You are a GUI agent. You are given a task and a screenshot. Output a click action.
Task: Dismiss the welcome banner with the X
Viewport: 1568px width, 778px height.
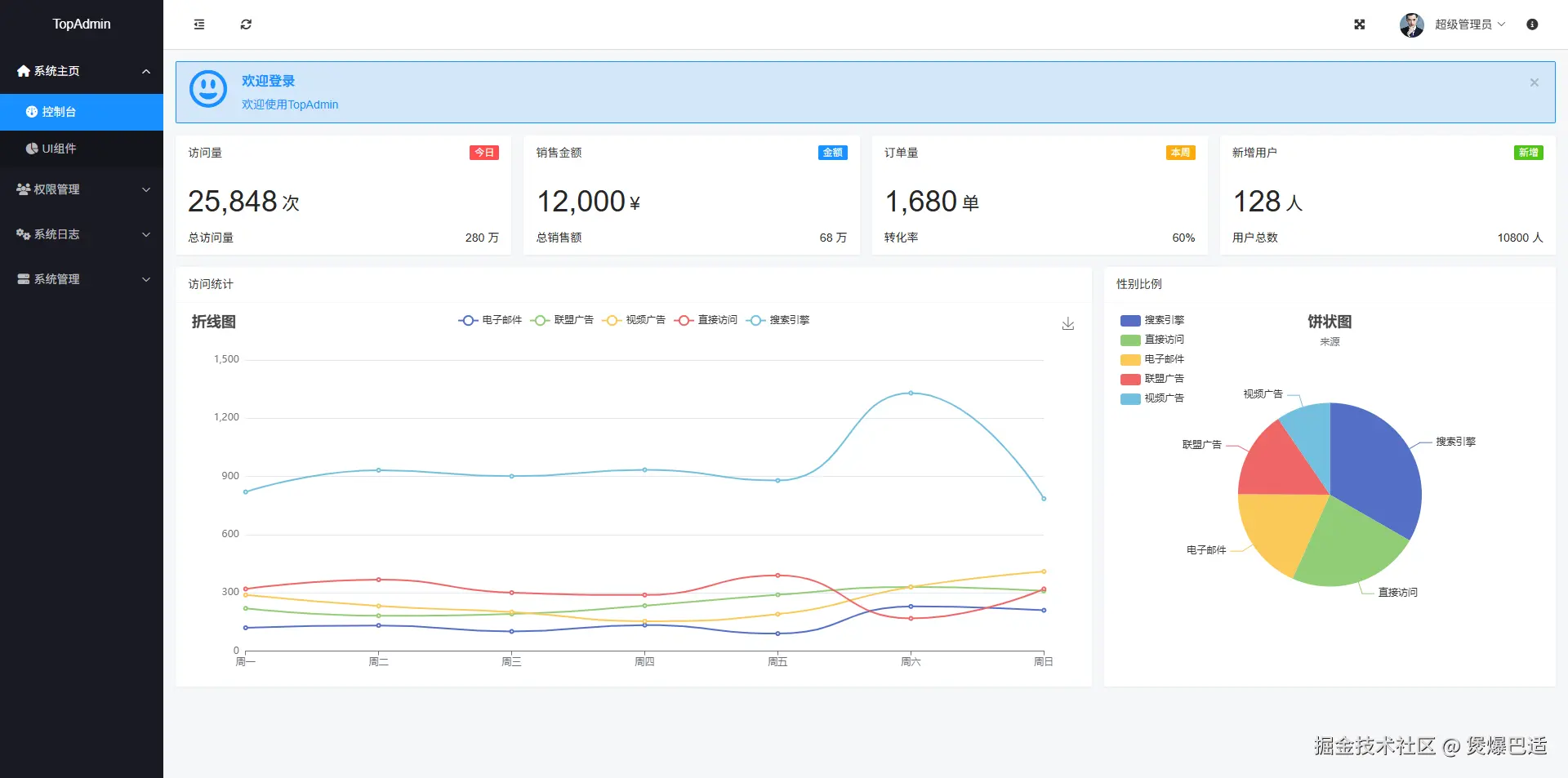point(1535,82)
